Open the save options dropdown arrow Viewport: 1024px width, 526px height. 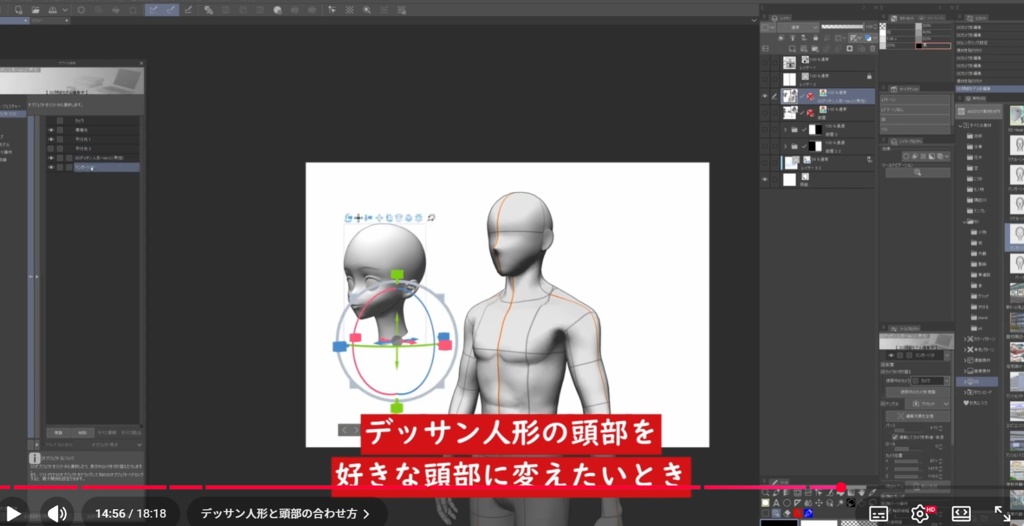(x=65, y=10)
